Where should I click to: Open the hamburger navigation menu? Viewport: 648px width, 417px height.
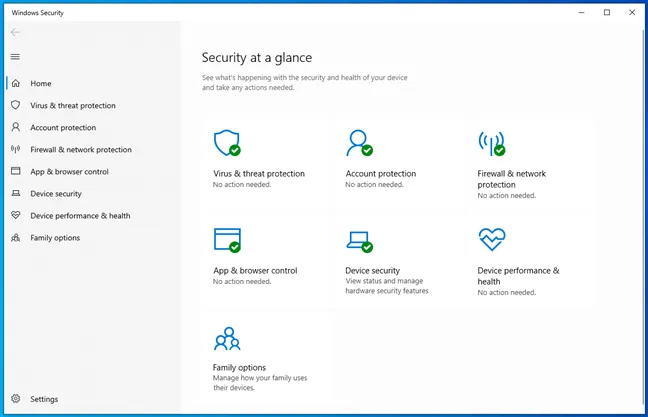pyautogui.click(x=15, y=57)
